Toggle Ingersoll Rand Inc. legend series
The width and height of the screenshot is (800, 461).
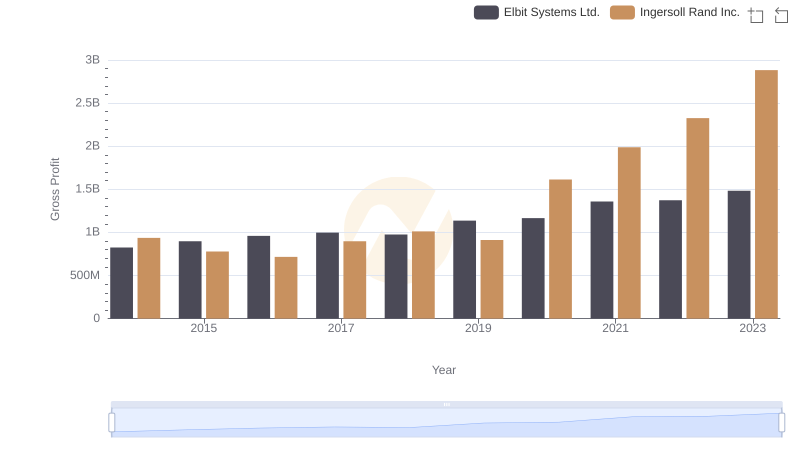coord(674,12)
